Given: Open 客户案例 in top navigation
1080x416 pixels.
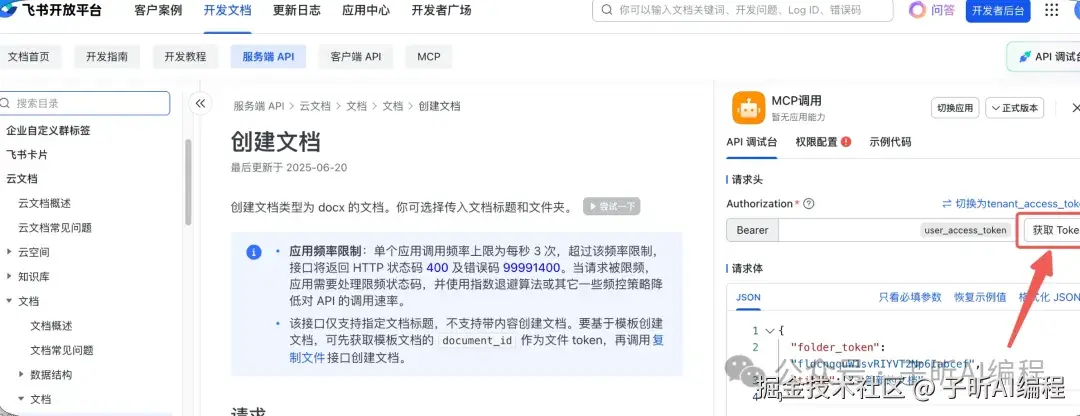Looking at the screenshot, I should pyautogui.click(x=158, y=10).
